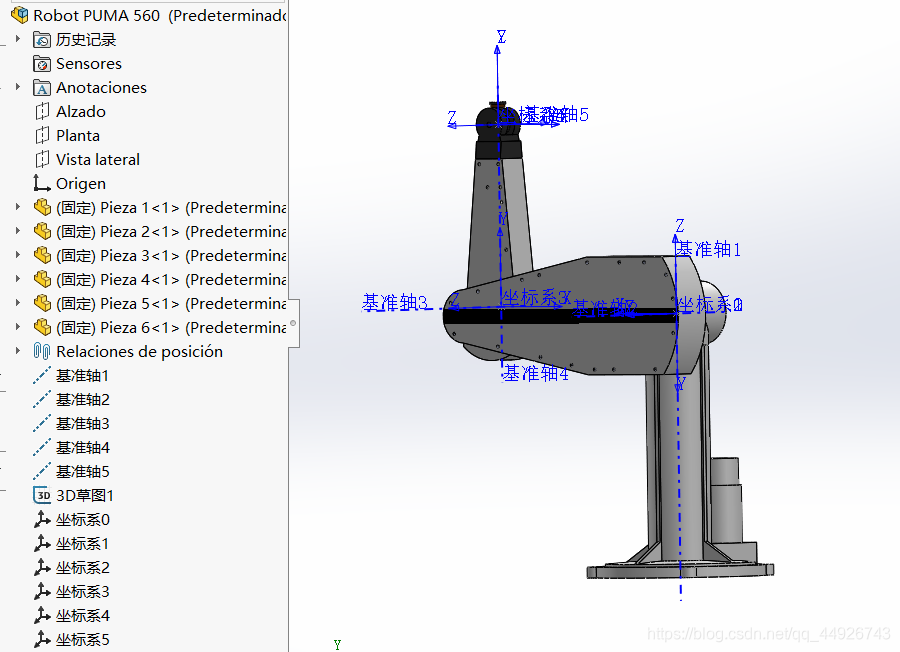The height and width of the screenshot is (652, 900).
Task: Click the 基准轴4 axis icon in tree
Action: [42, 448]
